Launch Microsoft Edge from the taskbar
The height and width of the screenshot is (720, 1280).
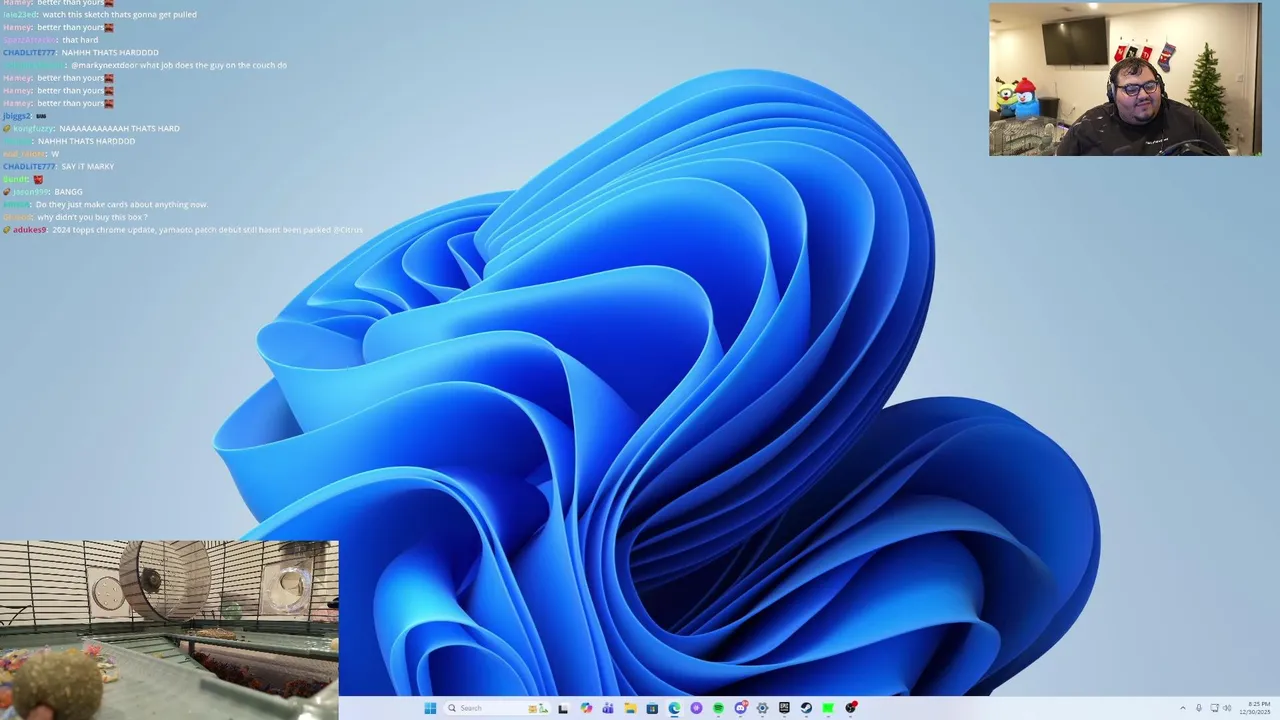[x=674, y=708]
